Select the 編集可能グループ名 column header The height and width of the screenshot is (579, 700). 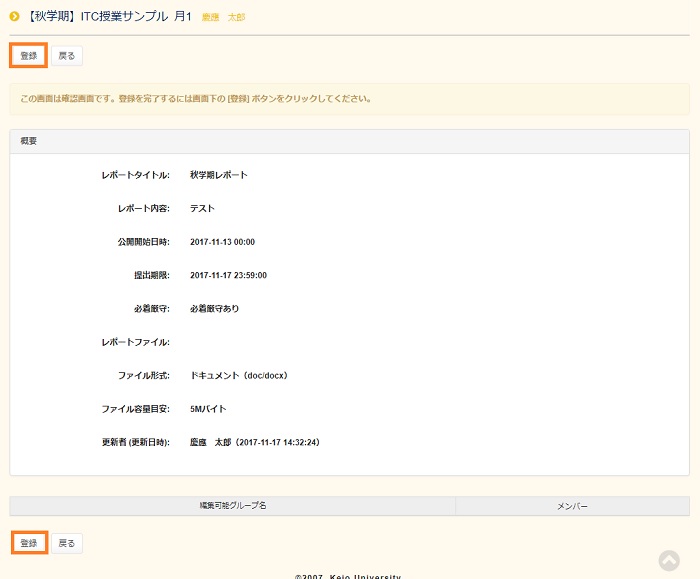pyautogui.click(x=232, y=506)
